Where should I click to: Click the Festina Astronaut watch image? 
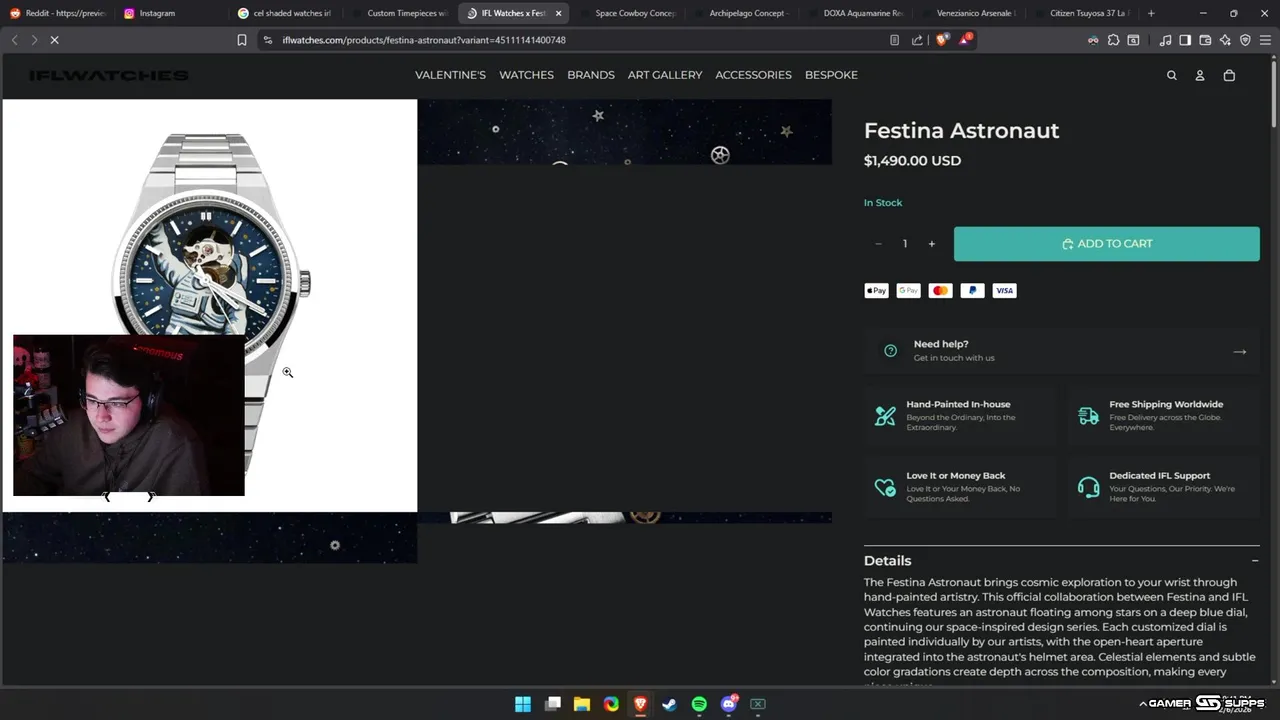(x=210, y=306)
